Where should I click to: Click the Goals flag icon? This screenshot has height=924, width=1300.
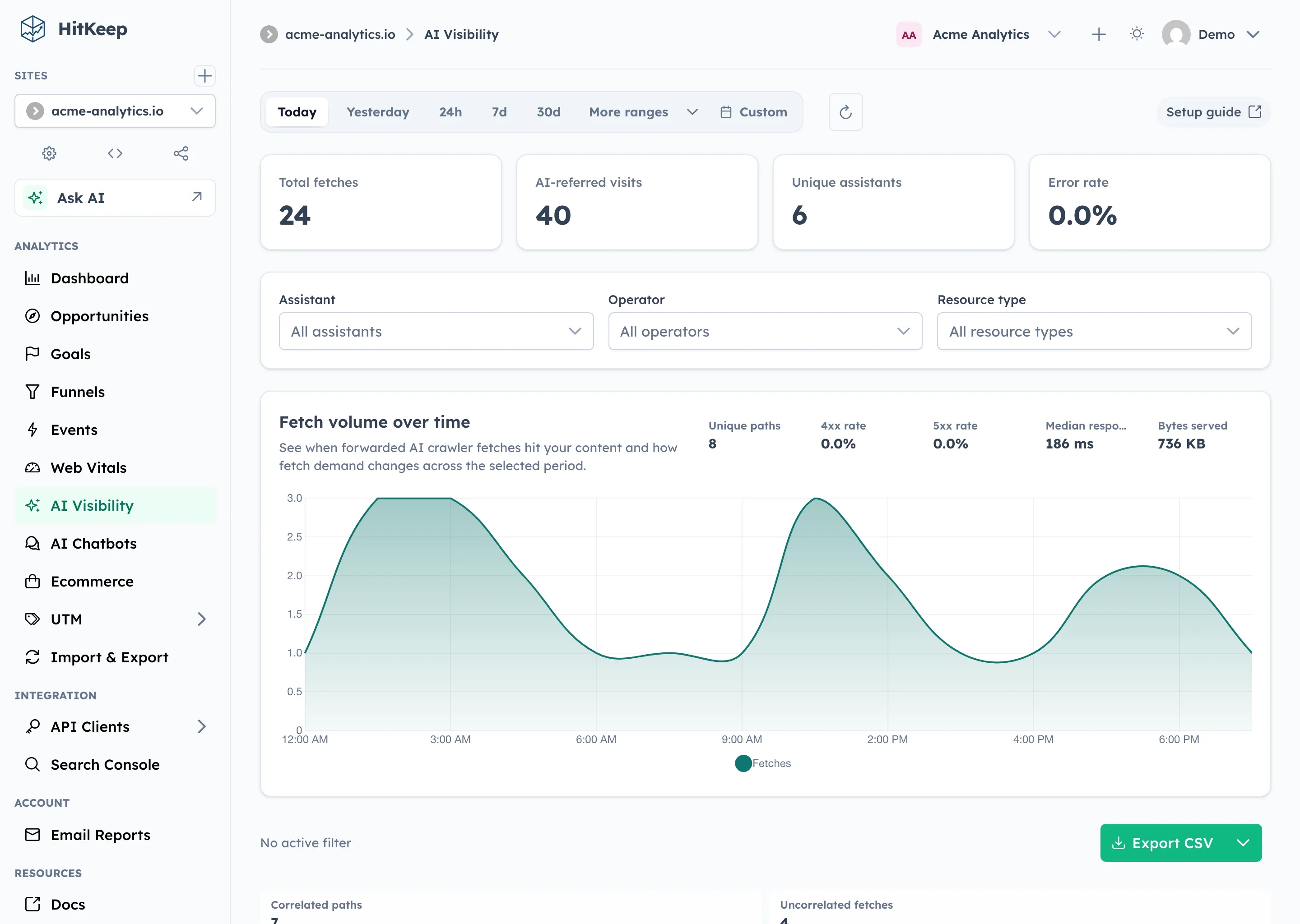pos(32,354)
